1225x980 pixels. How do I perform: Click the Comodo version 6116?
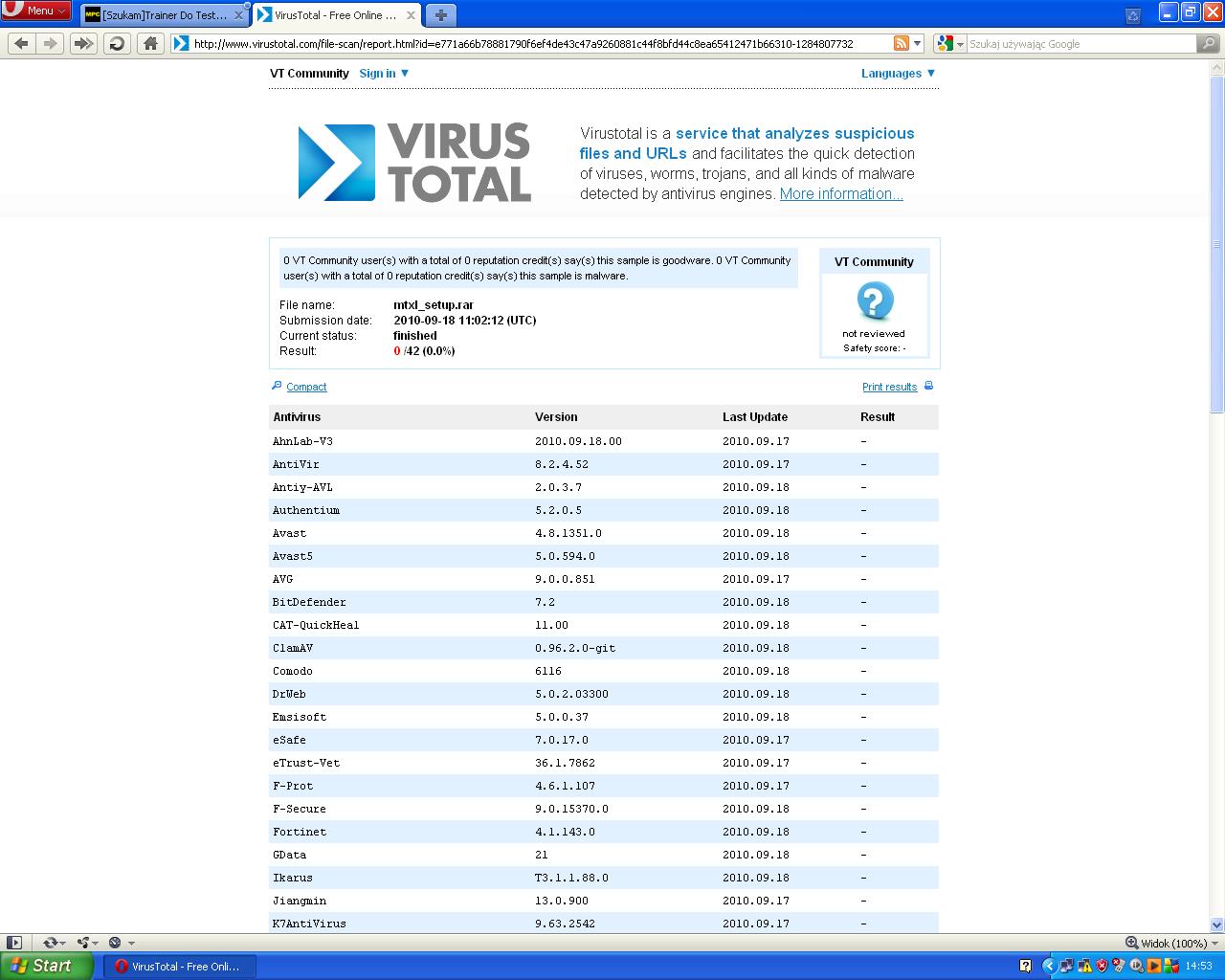coord(548,671)
